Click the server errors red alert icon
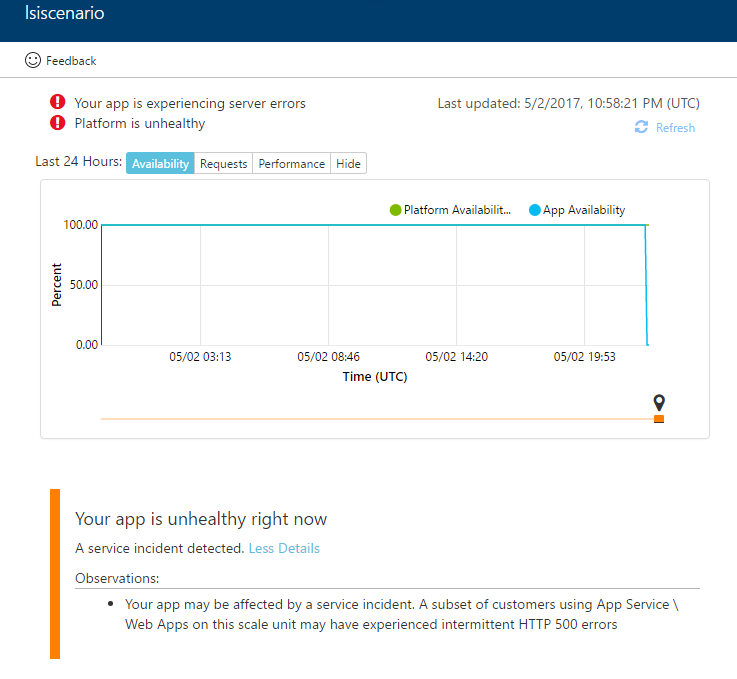Viewport: 737px width, 679px height. 58,102
